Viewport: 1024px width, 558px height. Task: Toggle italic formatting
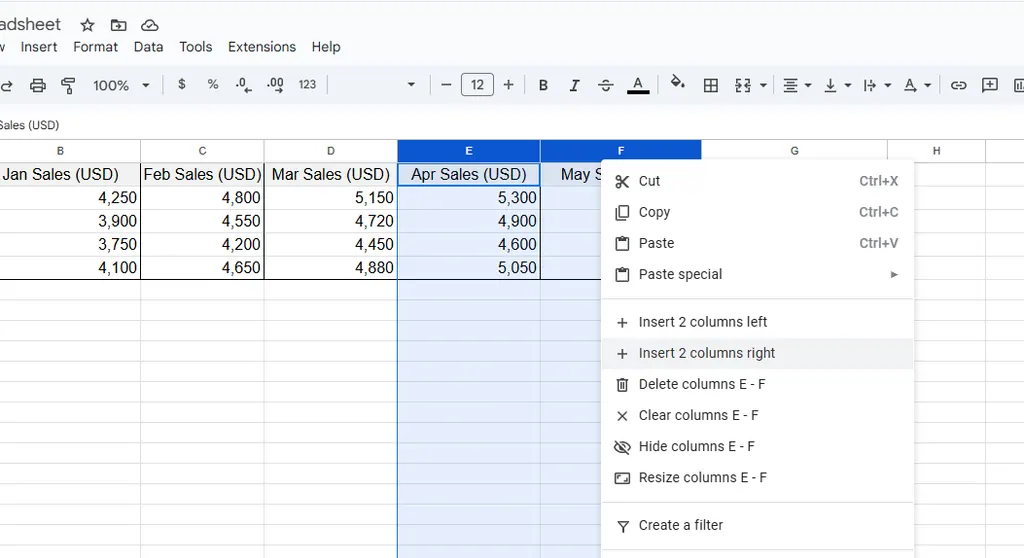point(574,85)
